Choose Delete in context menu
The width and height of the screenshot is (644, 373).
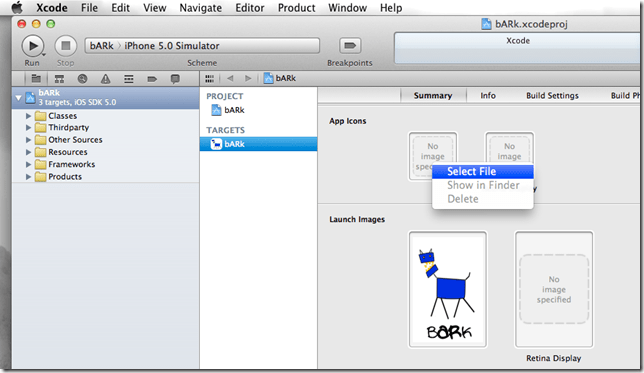click(483, 199)
